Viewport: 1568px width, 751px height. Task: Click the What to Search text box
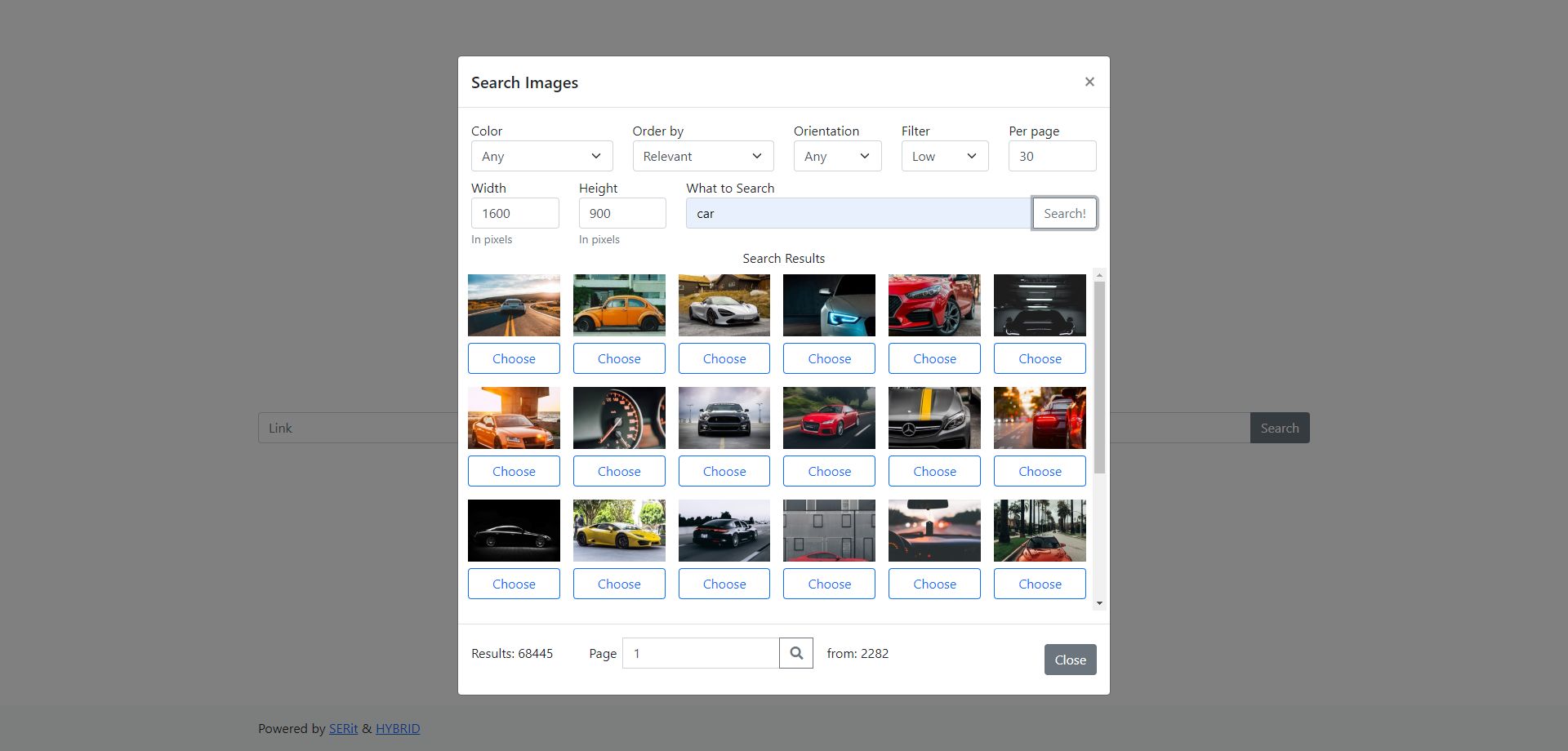pos(857,213)
